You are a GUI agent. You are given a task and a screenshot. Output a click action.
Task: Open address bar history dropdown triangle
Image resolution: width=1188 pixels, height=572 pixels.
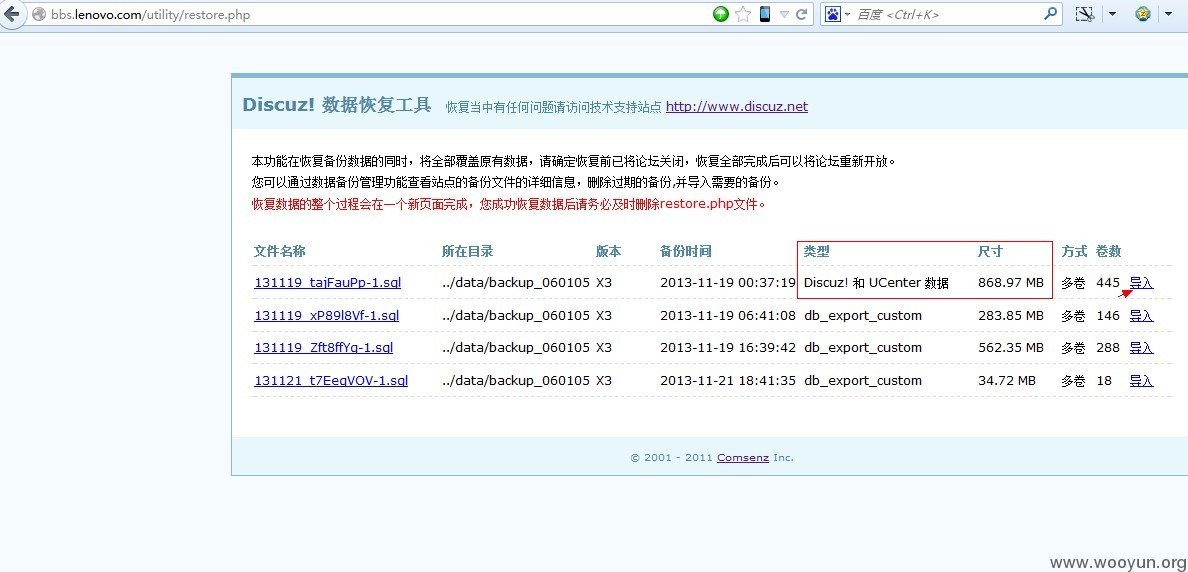[784, 14]
